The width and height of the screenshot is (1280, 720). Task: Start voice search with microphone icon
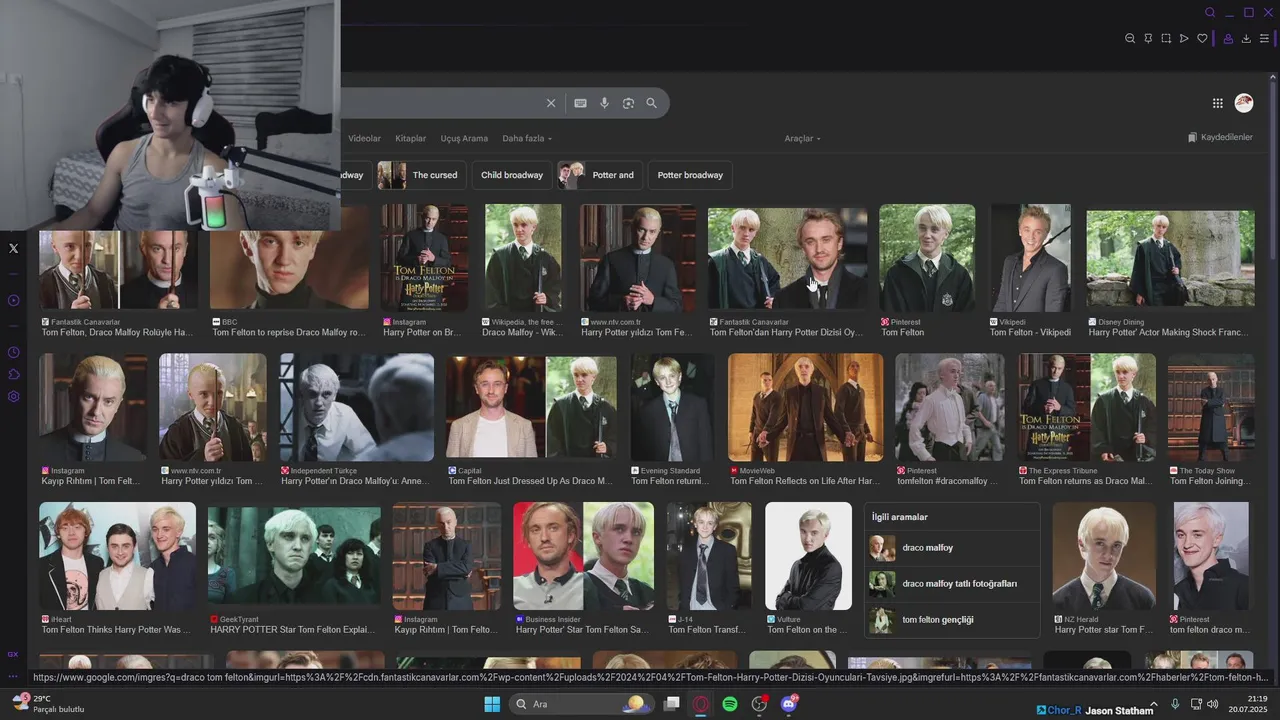[604, 103]
